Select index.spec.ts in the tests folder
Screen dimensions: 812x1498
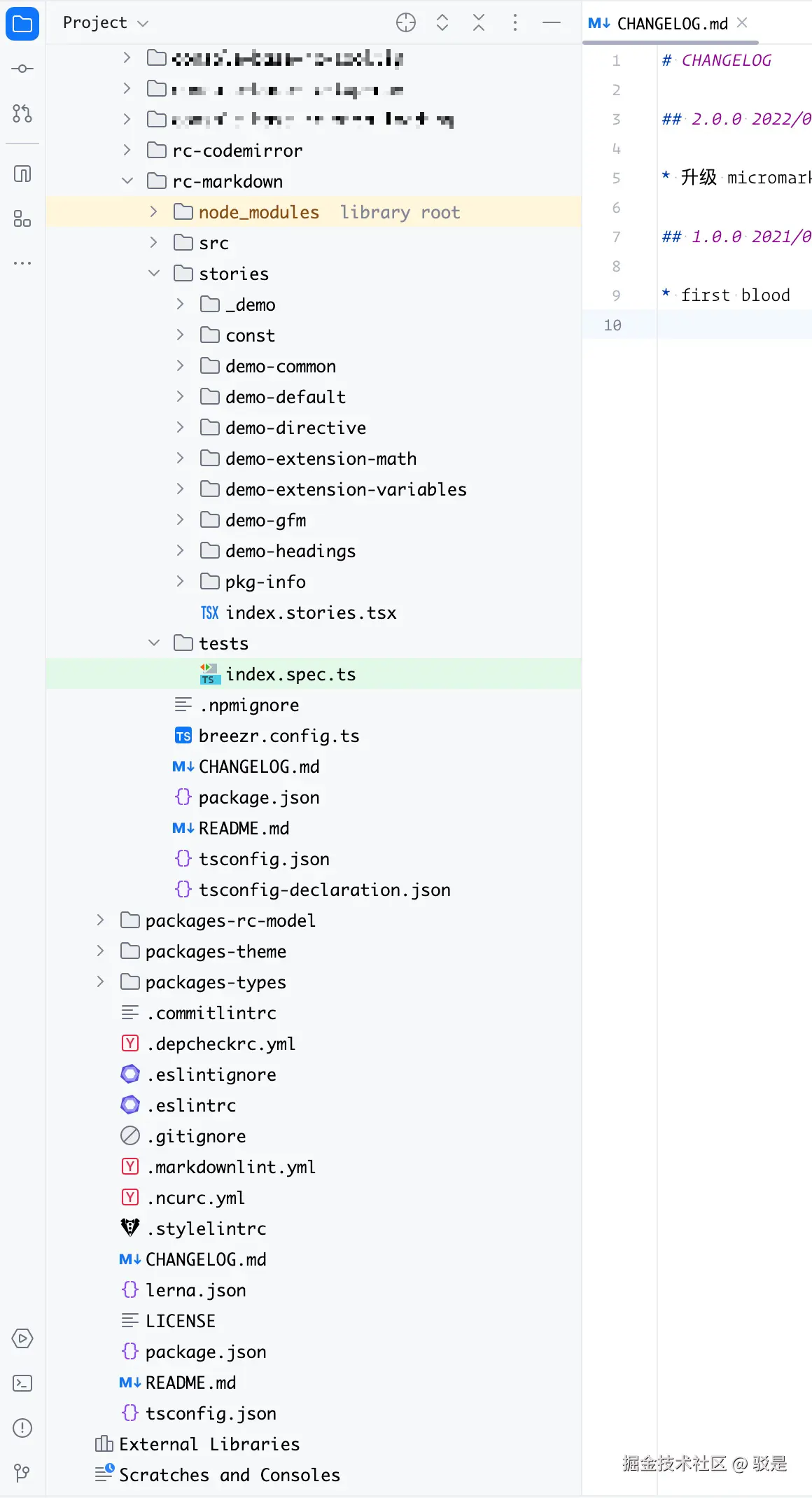(x=290, y=674)
